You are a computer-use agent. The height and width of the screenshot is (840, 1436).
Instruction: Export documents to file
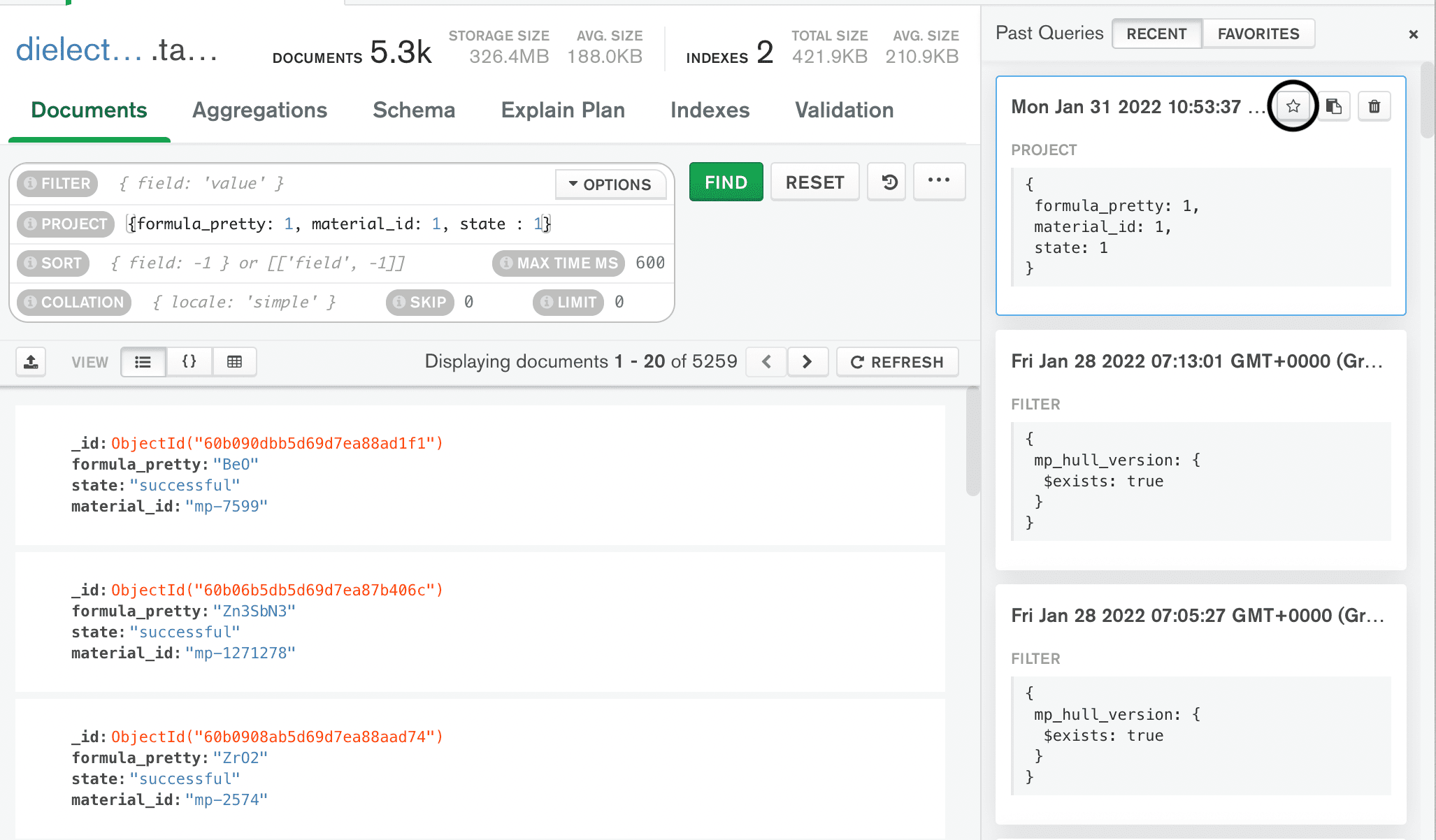coord(30,361)
